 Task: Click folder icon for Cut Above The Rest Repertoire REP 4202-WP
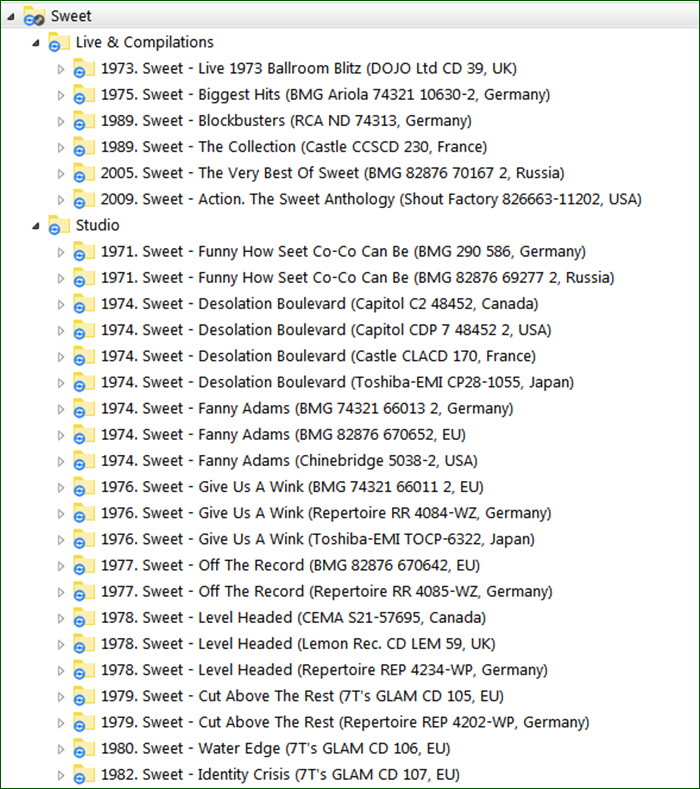point(84,723)
